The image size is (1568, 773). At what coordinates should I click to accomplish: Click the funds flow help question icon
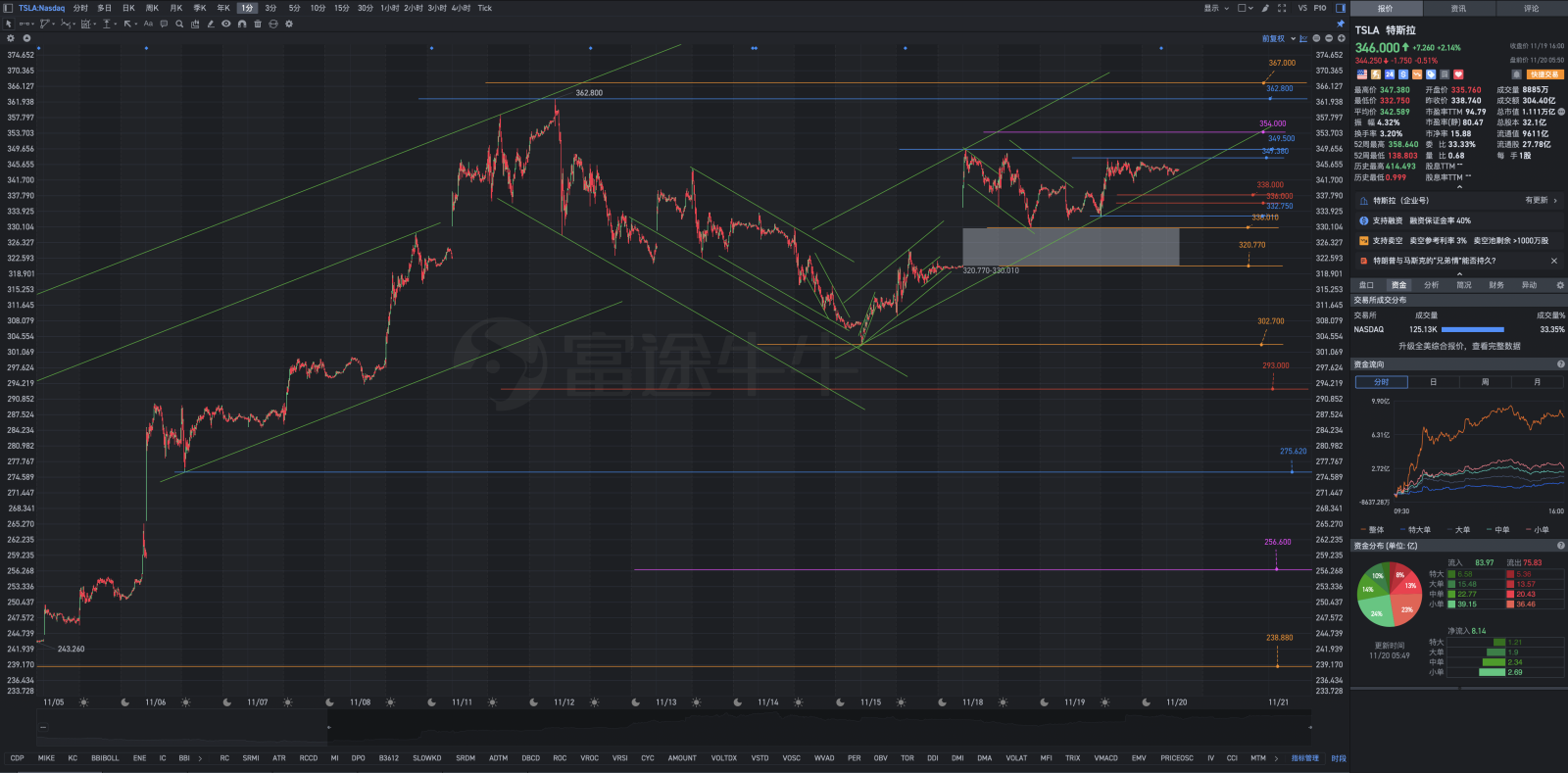click(x=1561, y=364)
